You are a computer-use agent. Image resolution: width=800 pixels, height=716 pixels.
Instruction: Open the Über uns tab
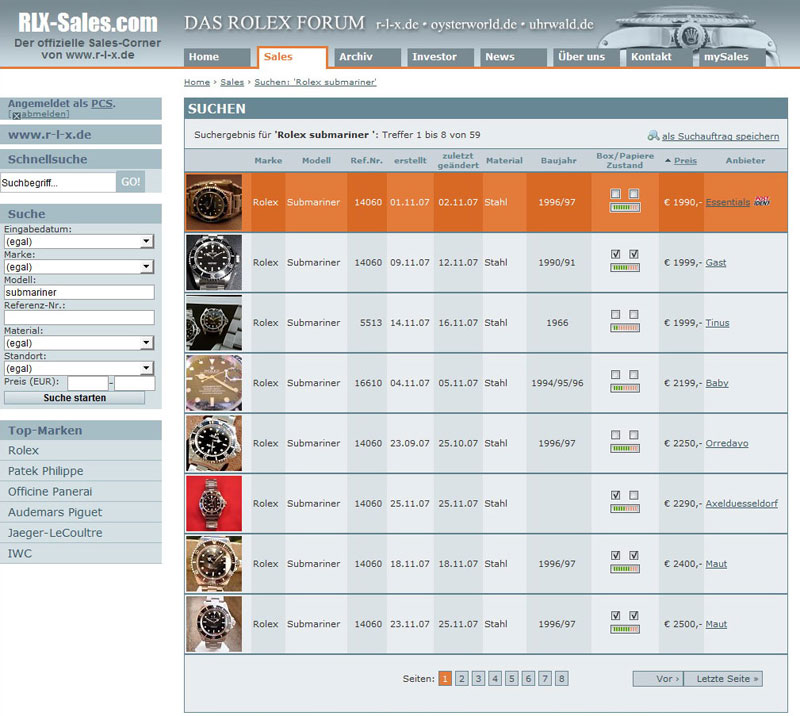click(x=586, y=57)
